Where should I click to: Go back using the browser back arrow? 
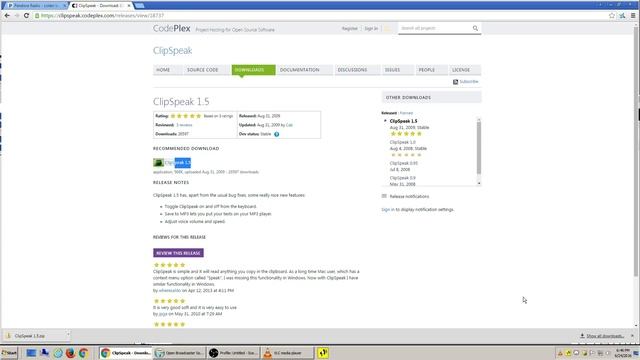[7, 16]
